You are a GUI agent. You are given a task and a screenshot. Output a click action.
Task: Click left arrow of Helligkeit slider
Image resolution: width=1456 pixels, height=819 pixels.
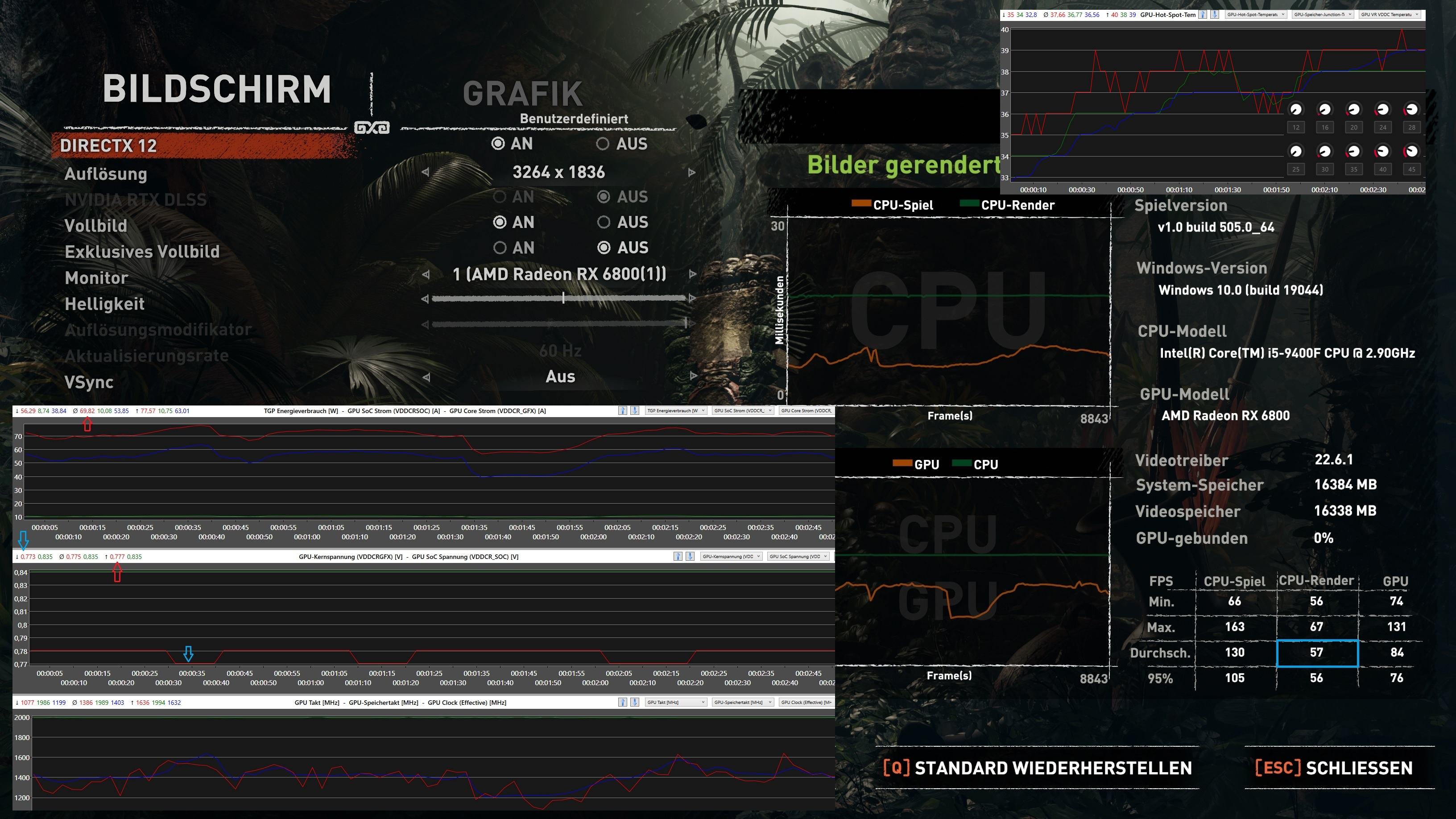click(425, 298)
